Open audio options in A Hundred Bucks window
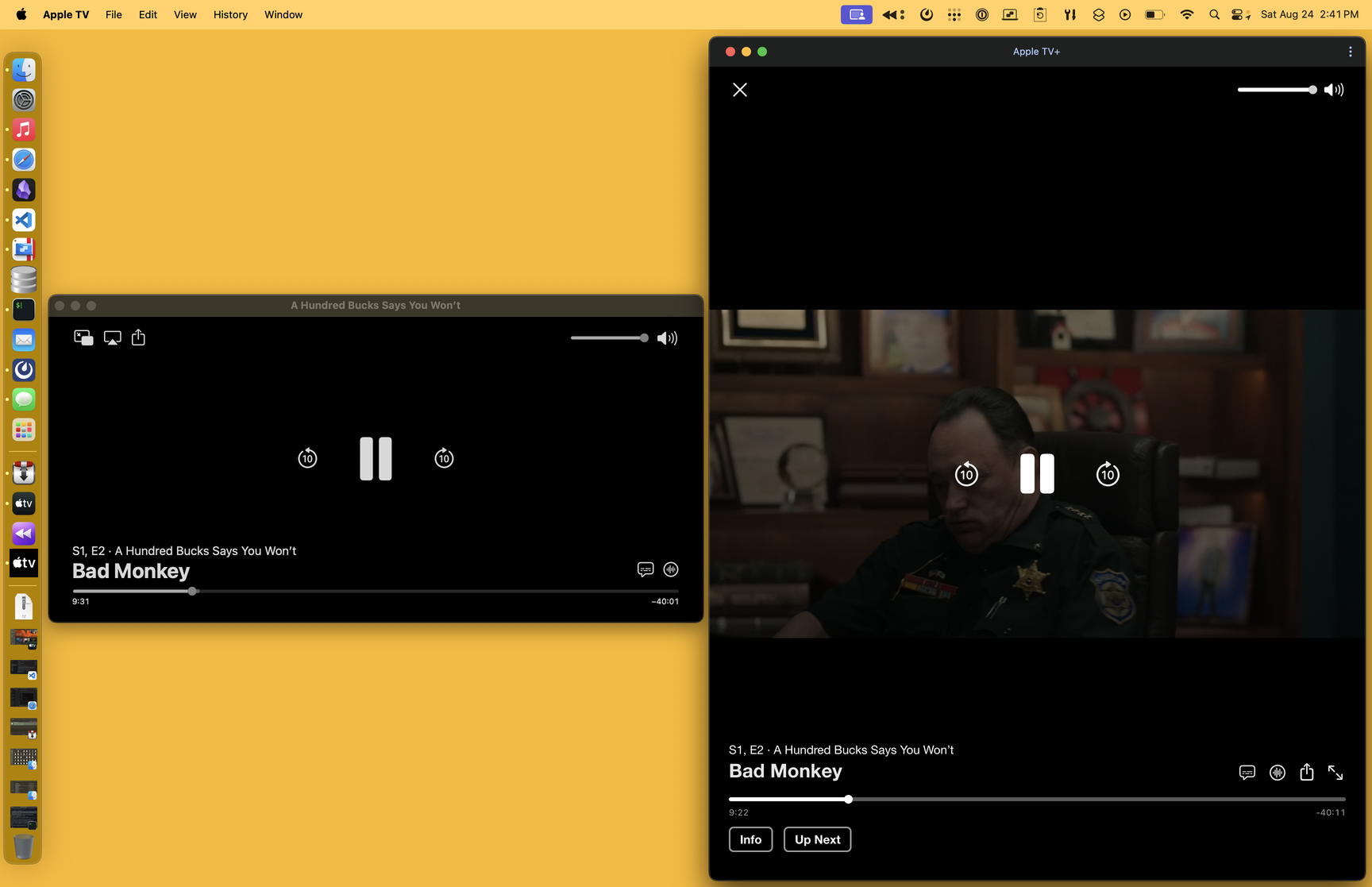Viewport: 1372px width, 887px height. coord(671,569)
